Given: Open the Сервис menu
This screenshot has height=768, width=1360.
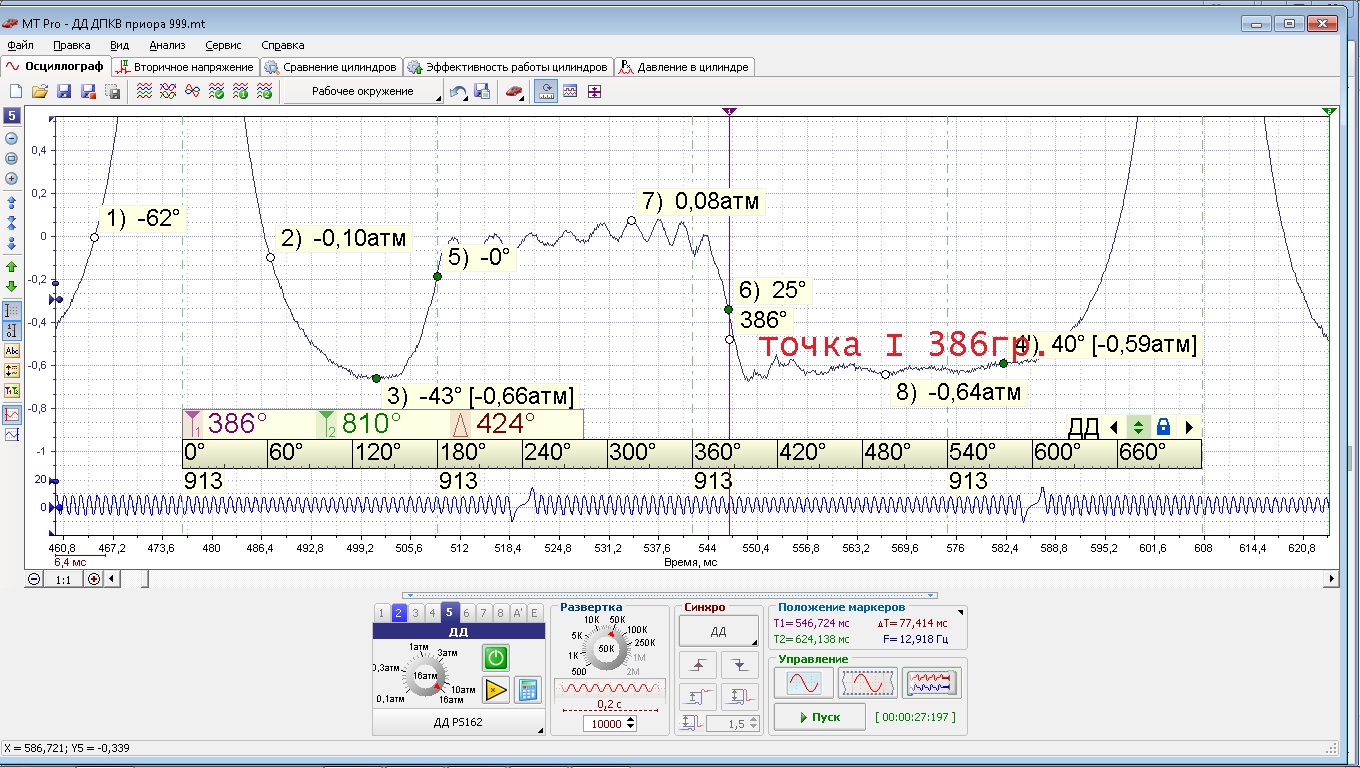Looking at the screenshot, I should coord(223,45).
